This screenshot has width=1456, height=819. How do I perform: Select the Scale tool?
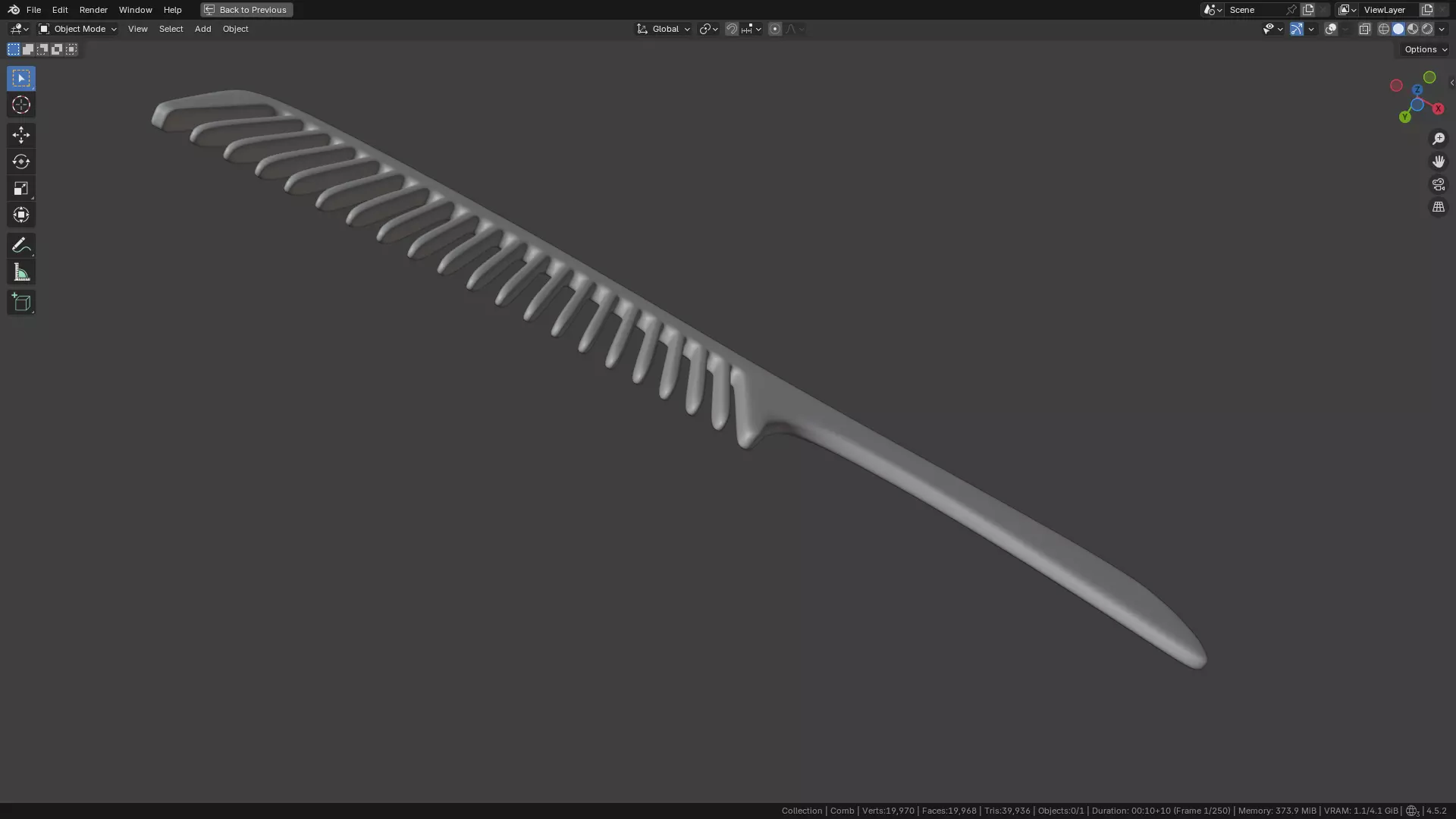click(21, 188)
